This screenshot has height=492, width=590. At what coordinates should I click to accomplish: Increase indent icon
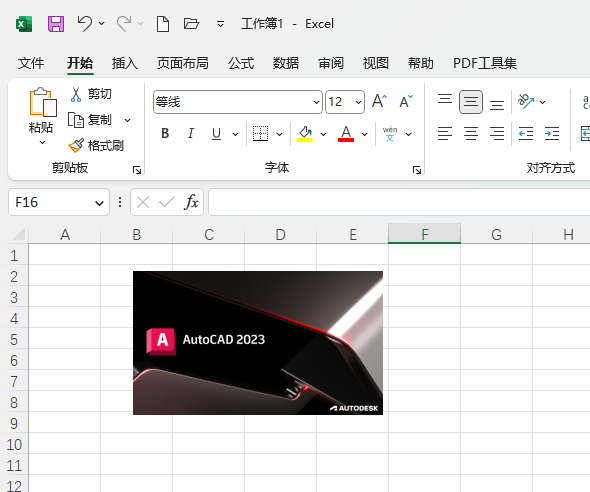coord(552,134)
